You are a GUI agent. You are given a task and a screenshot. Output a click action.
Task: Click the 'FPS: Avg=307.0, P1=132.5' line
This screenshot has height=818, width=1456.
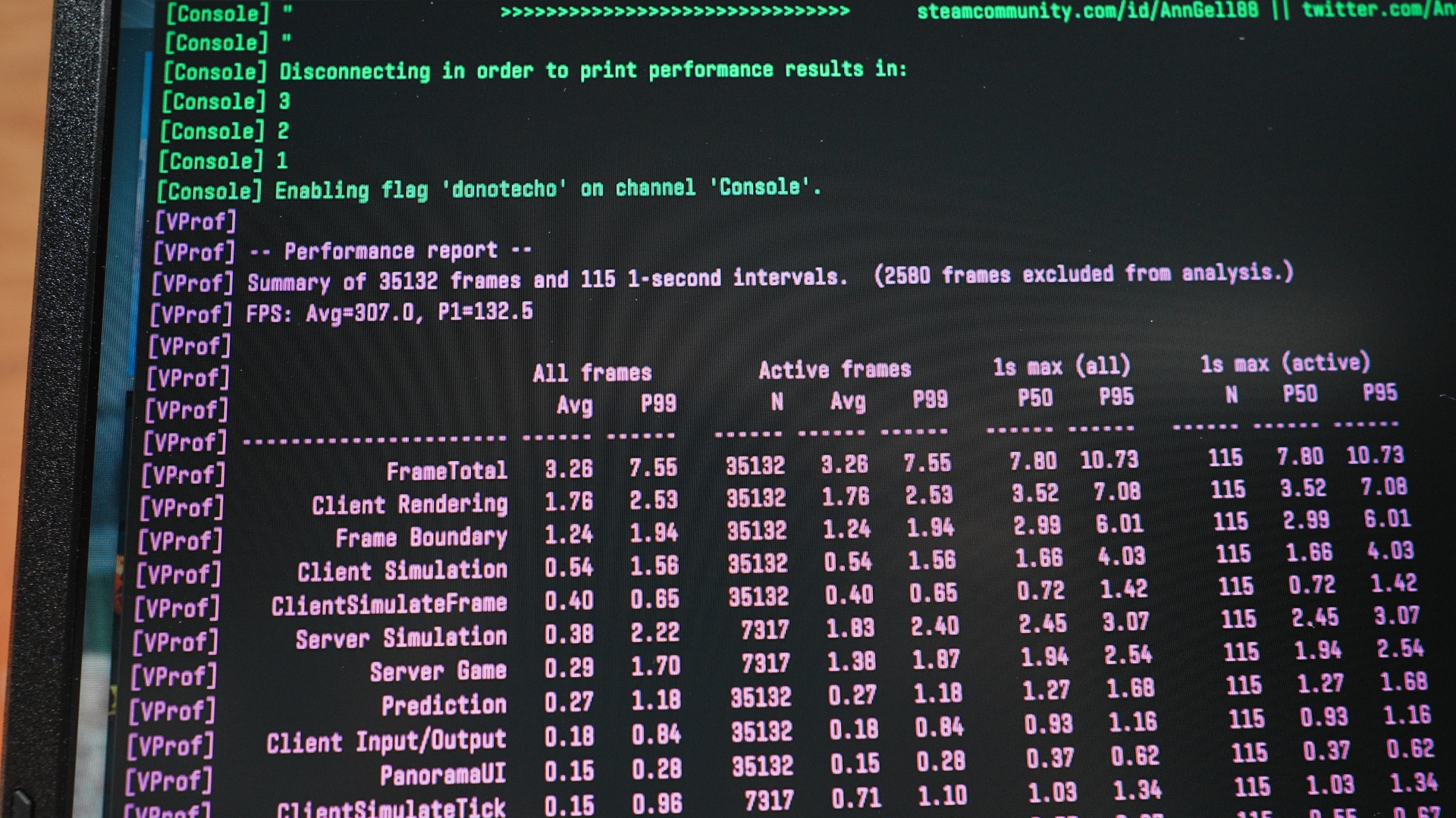coord(389,312)
